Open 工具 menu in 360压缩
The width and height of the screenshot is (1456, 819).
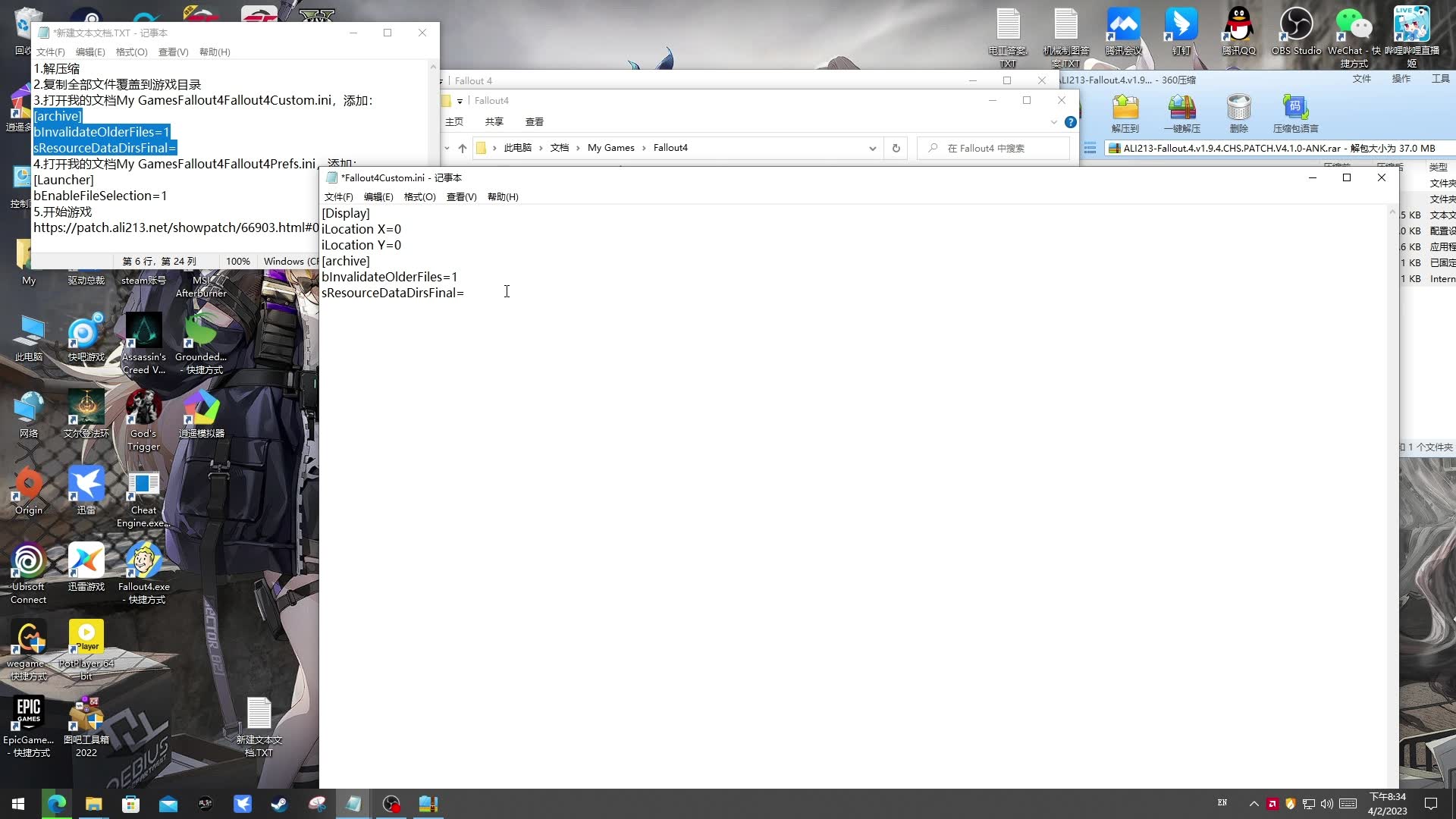pyautogui.click(x=1441, y=79)
